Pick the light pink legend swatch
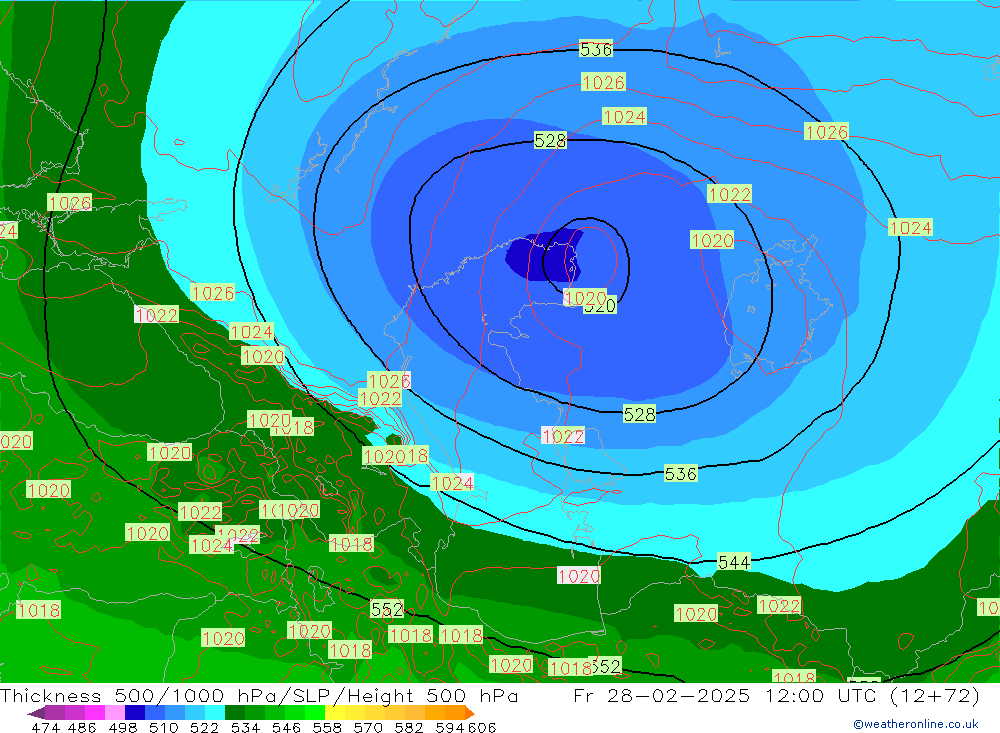Screen dimensions: 1000x733 [115, 713]
